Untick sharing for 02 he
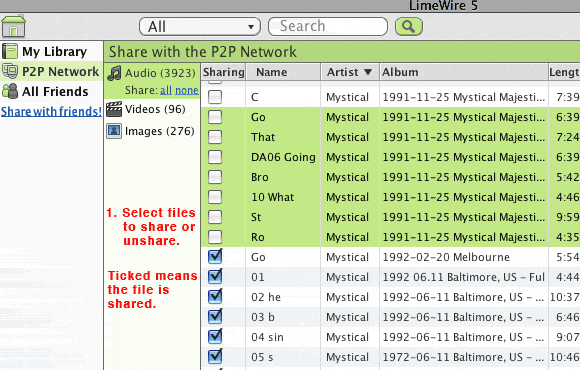Viewport: 580px width, 370px height. pyautogui.click(x=215, y=296)
